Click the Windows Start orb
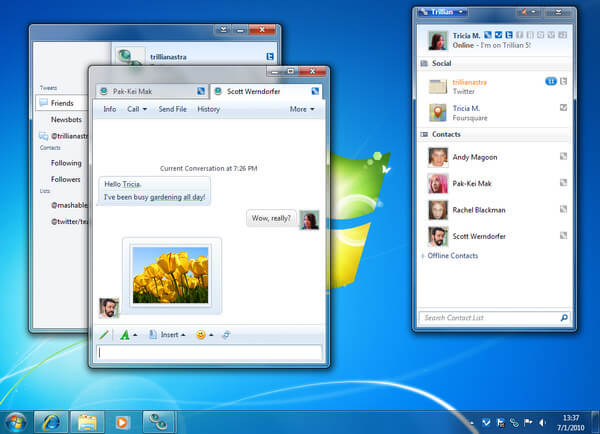This screenshot has height=434, width=600. [16, 423]
